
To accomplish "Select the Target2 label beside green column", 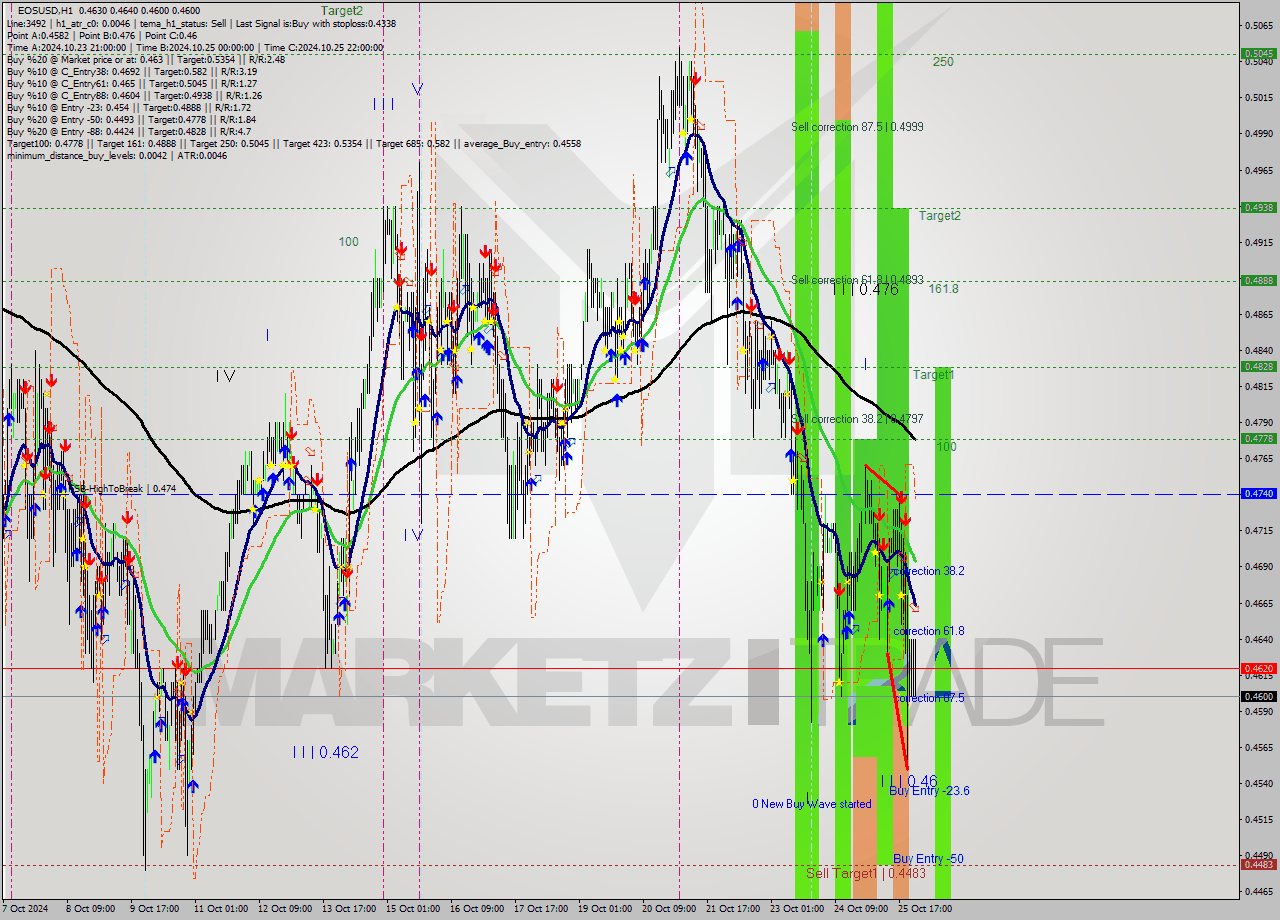I will coord(940,216).
